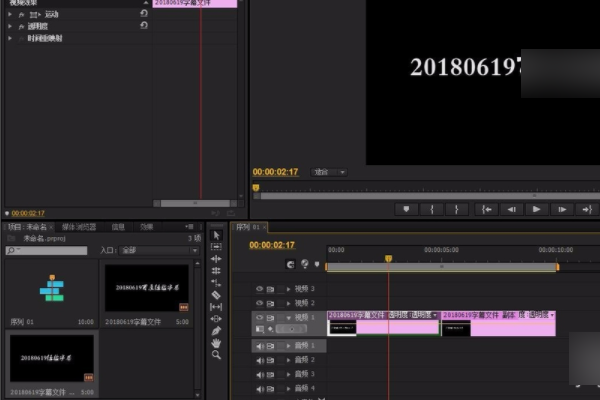Select the 序列 01 thumbnail in project bin
Image resolution: width=600 pixels, height=400 pixels.
coord(52,288)
